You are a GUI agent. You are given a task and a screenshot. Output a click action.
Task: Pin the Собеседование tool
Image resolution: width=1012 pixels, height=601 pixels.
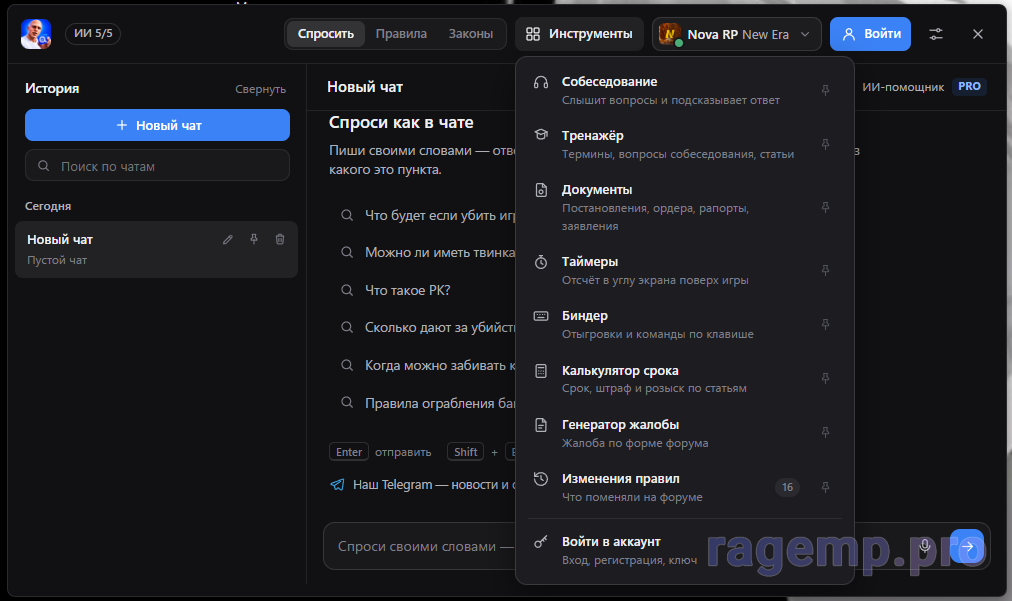(825, 90)
